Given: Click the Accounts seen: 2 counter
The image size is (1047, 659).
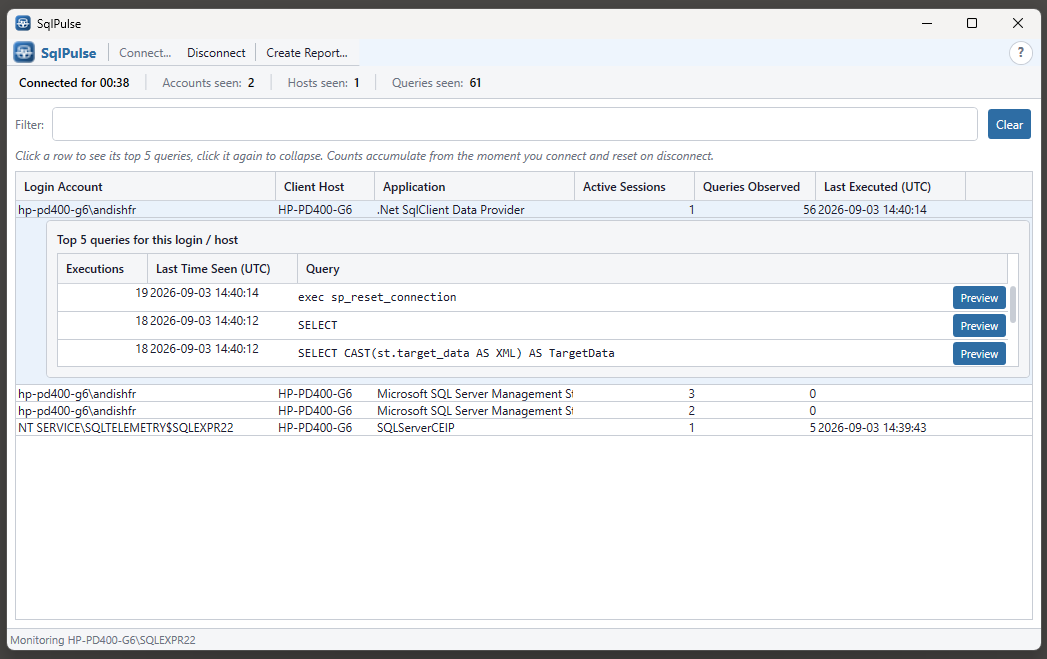Looking at the screenshot, I should [x=208, y=83].
